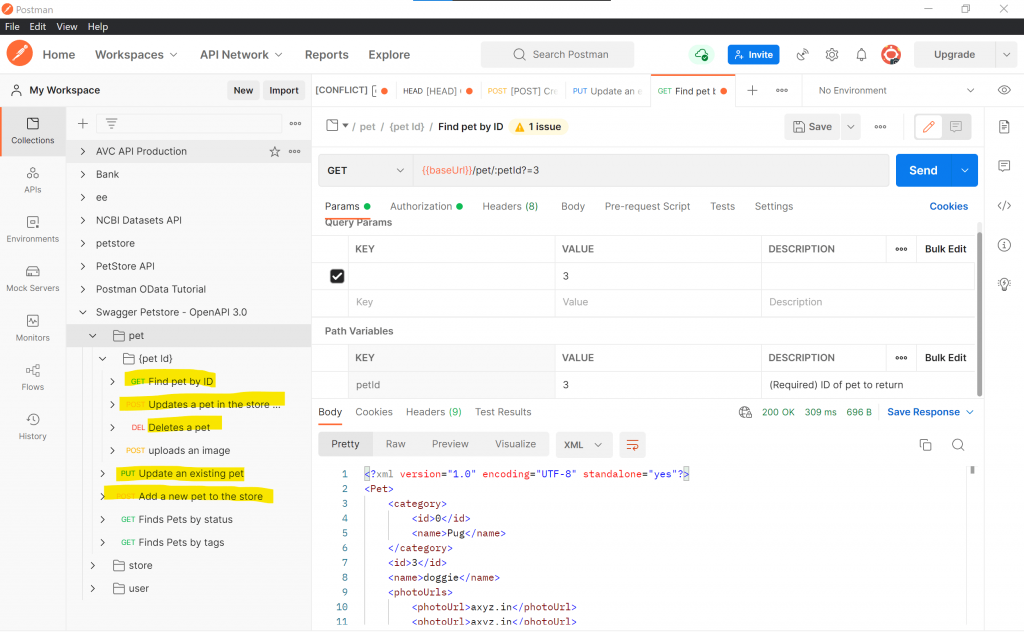Uncheck the query param with value 3

(337, 276)
